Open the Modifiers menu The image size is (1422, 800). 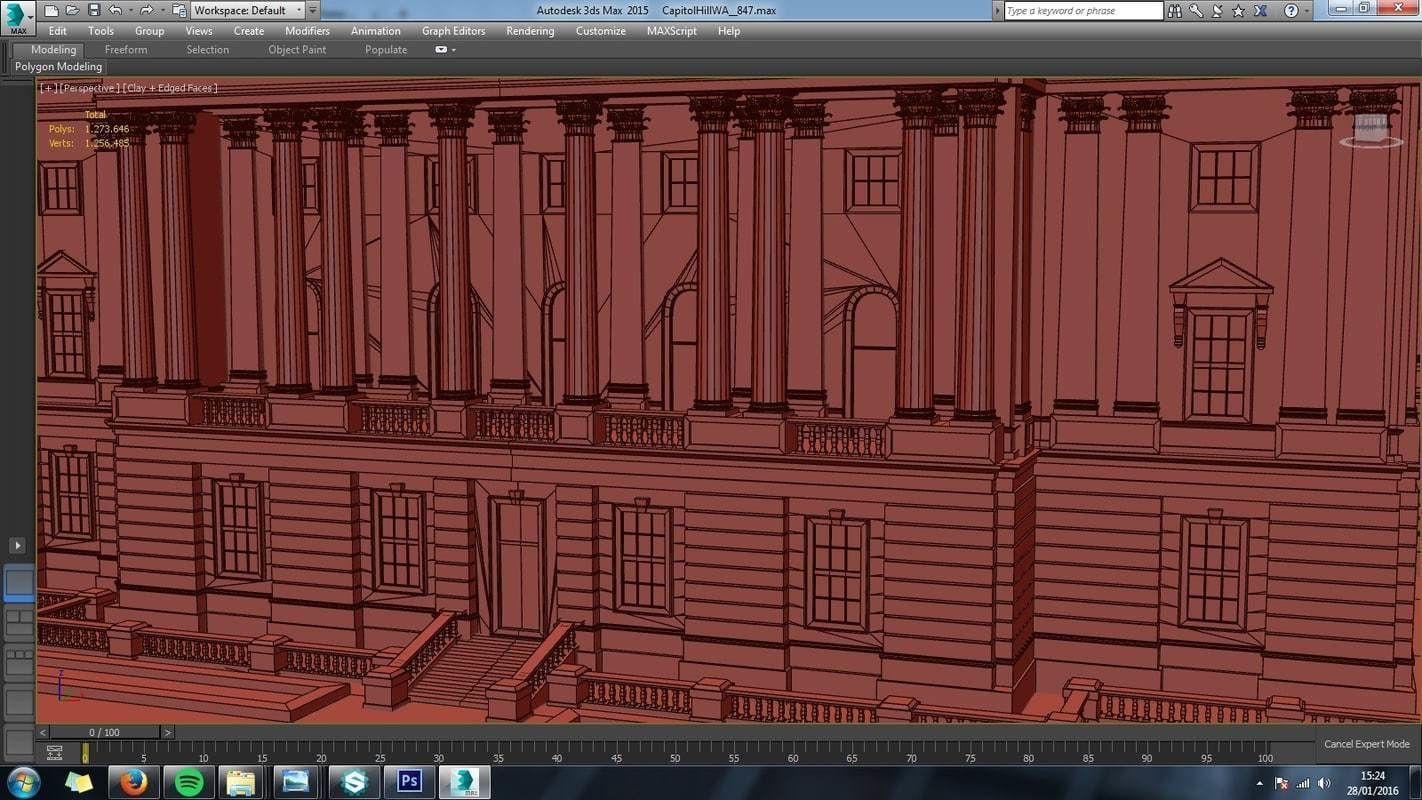click(x=307, y=31)
